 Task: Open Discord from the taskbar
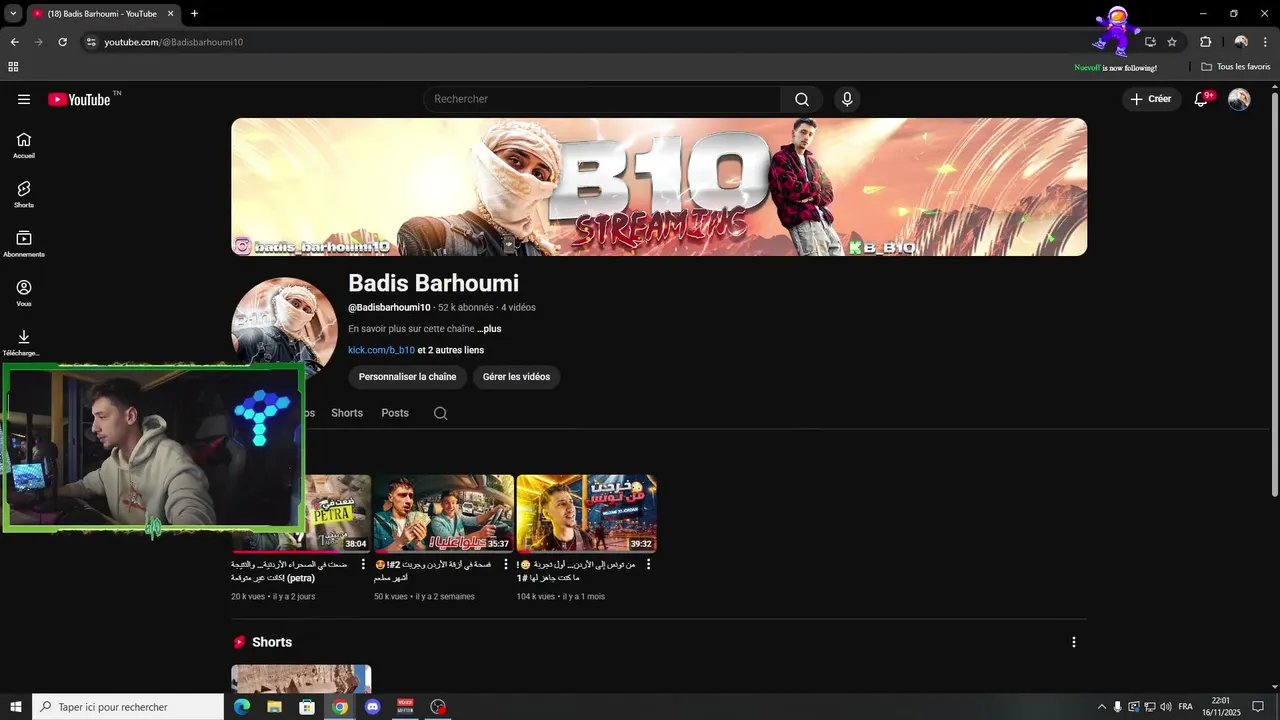(373, 707)
